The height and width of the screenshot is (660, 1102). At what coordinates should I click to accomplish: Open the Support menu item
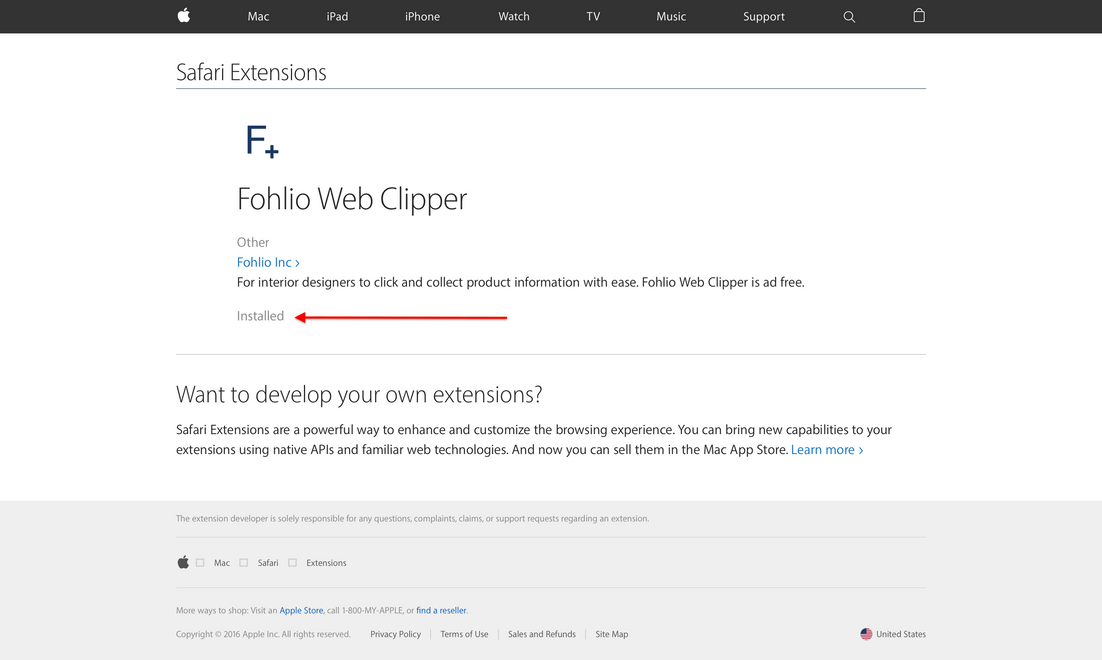point(764,16)
